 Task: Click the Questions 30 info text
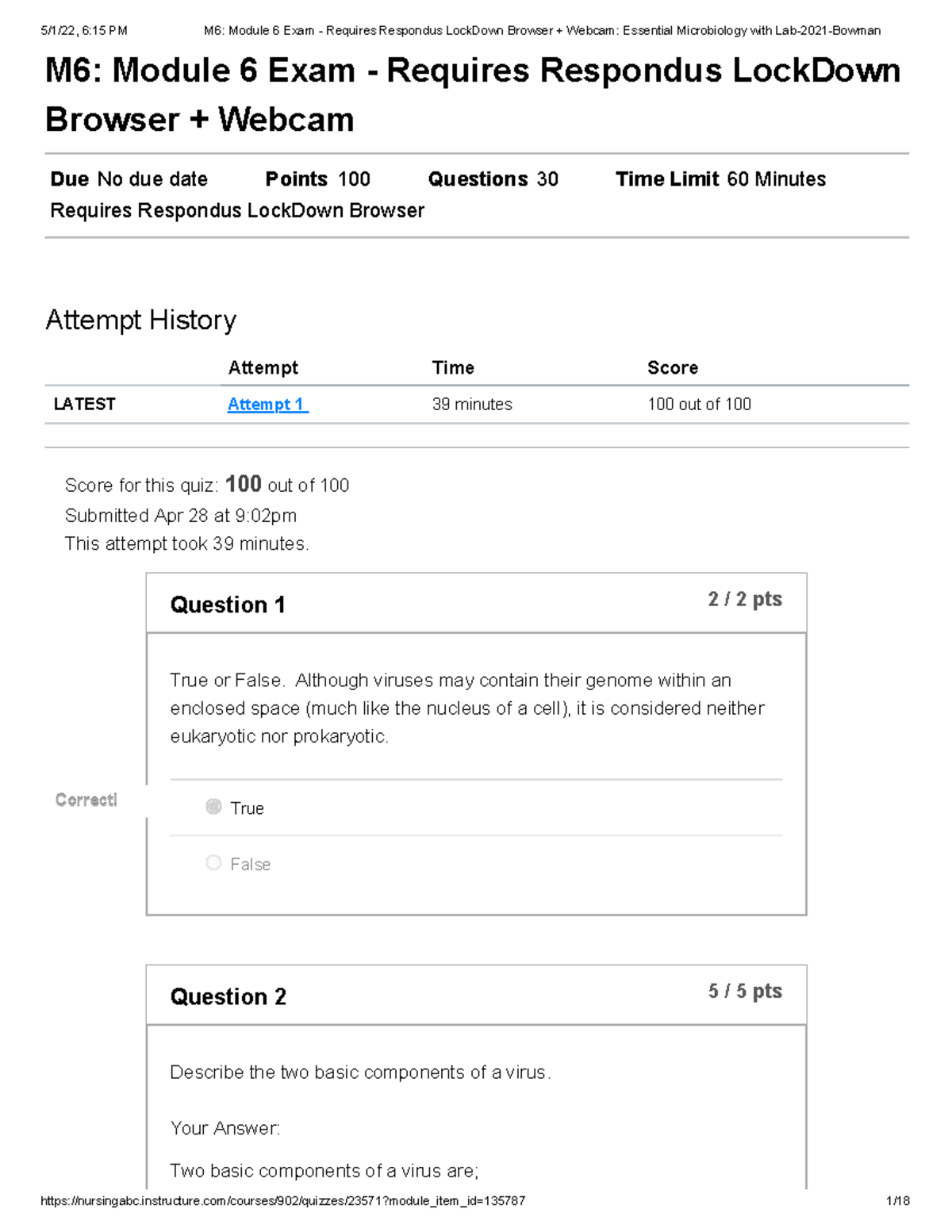pos(493,179)
